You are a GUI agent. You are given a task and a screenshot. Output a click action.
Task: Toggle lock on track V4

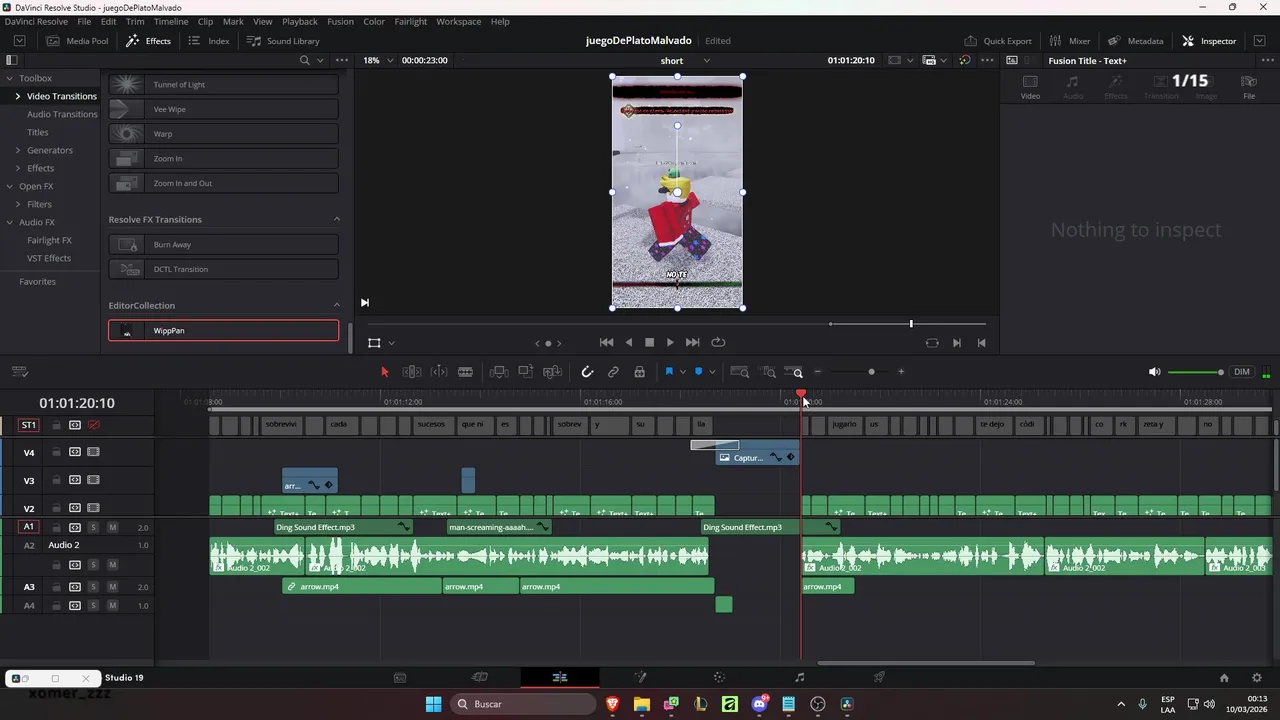pyautogui.click(x=56, y=452)
